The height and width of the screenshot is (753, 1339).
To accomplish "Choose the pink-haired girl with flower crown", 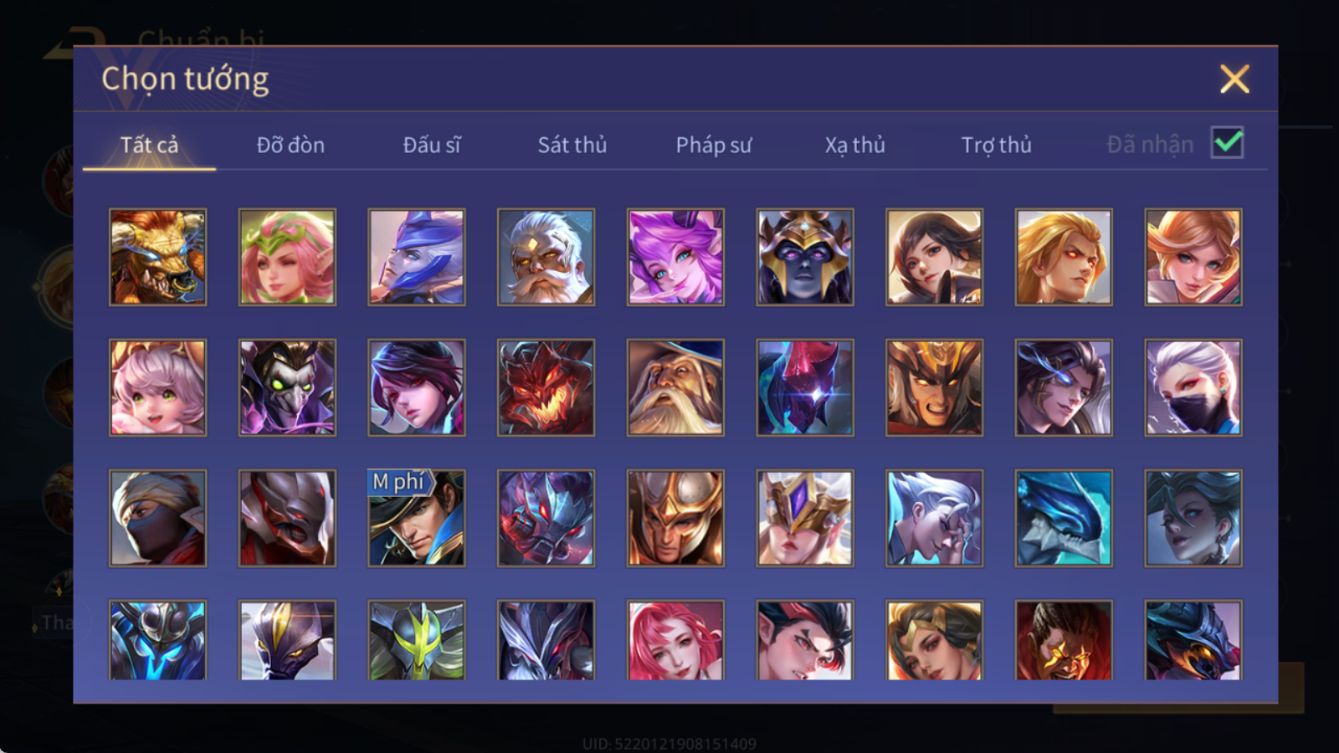I will (288, 257).
